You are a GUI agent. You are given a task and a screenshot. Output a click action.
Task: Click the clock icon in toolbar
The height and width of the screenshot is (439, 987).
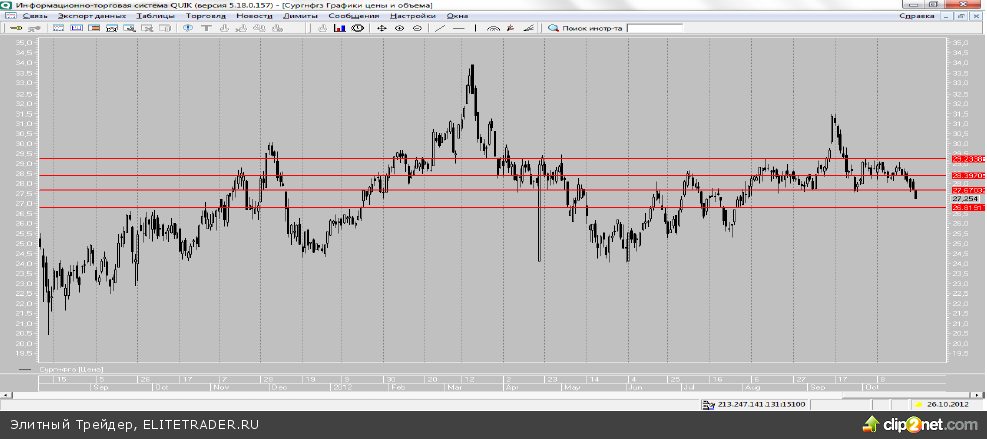coord(357,28)
